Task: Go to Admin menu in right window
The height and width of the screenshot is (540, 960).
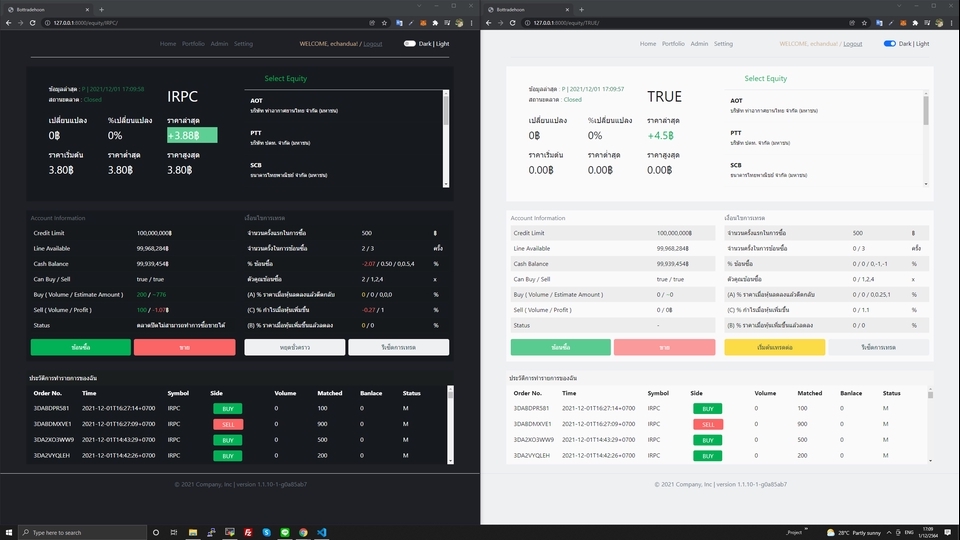Action: point(699,44)
